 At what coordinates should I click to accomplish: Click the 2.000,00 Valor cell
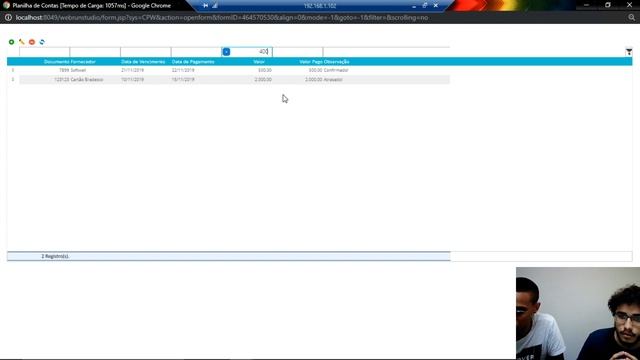pyautogui.click(x=263, y=80)
